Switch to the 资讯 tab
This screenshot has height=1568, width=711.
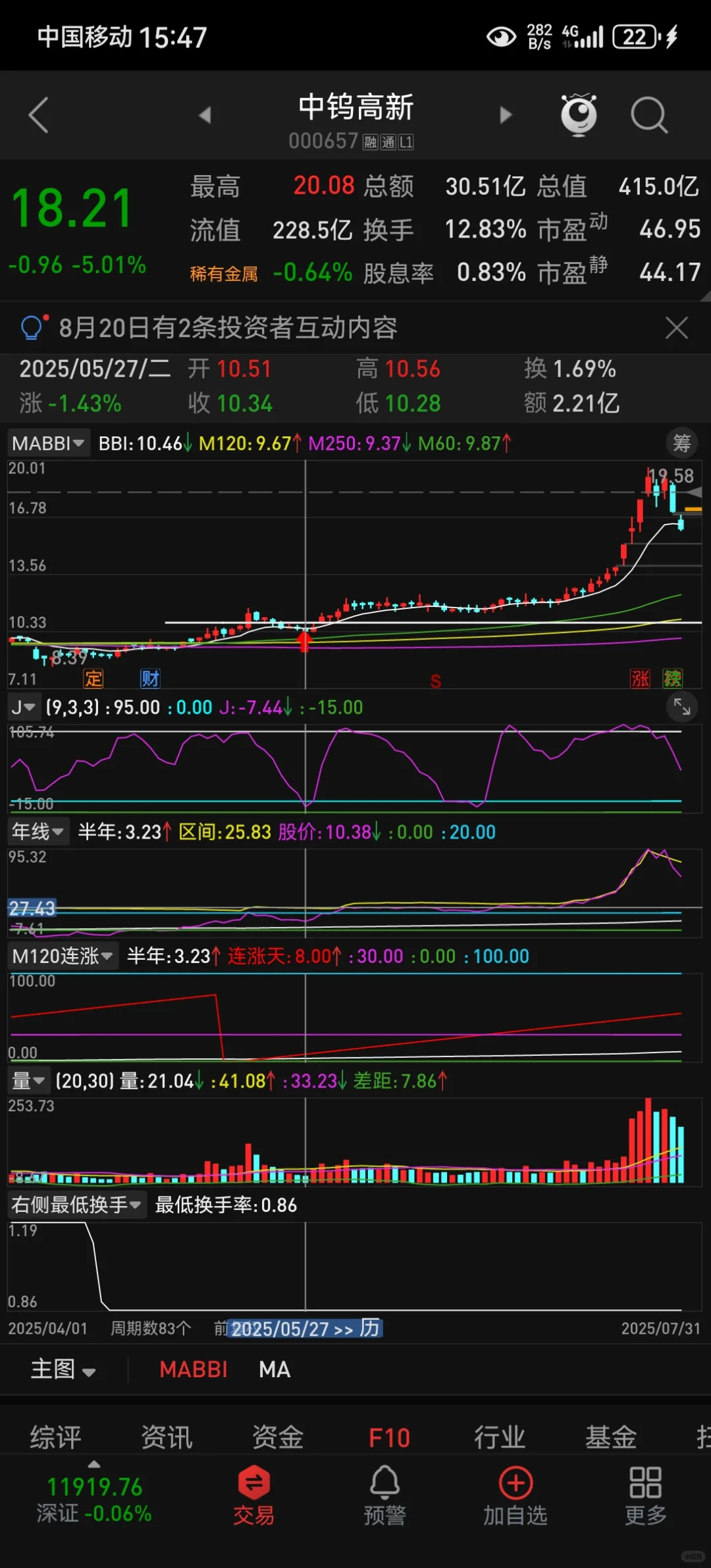point(167,1438)
